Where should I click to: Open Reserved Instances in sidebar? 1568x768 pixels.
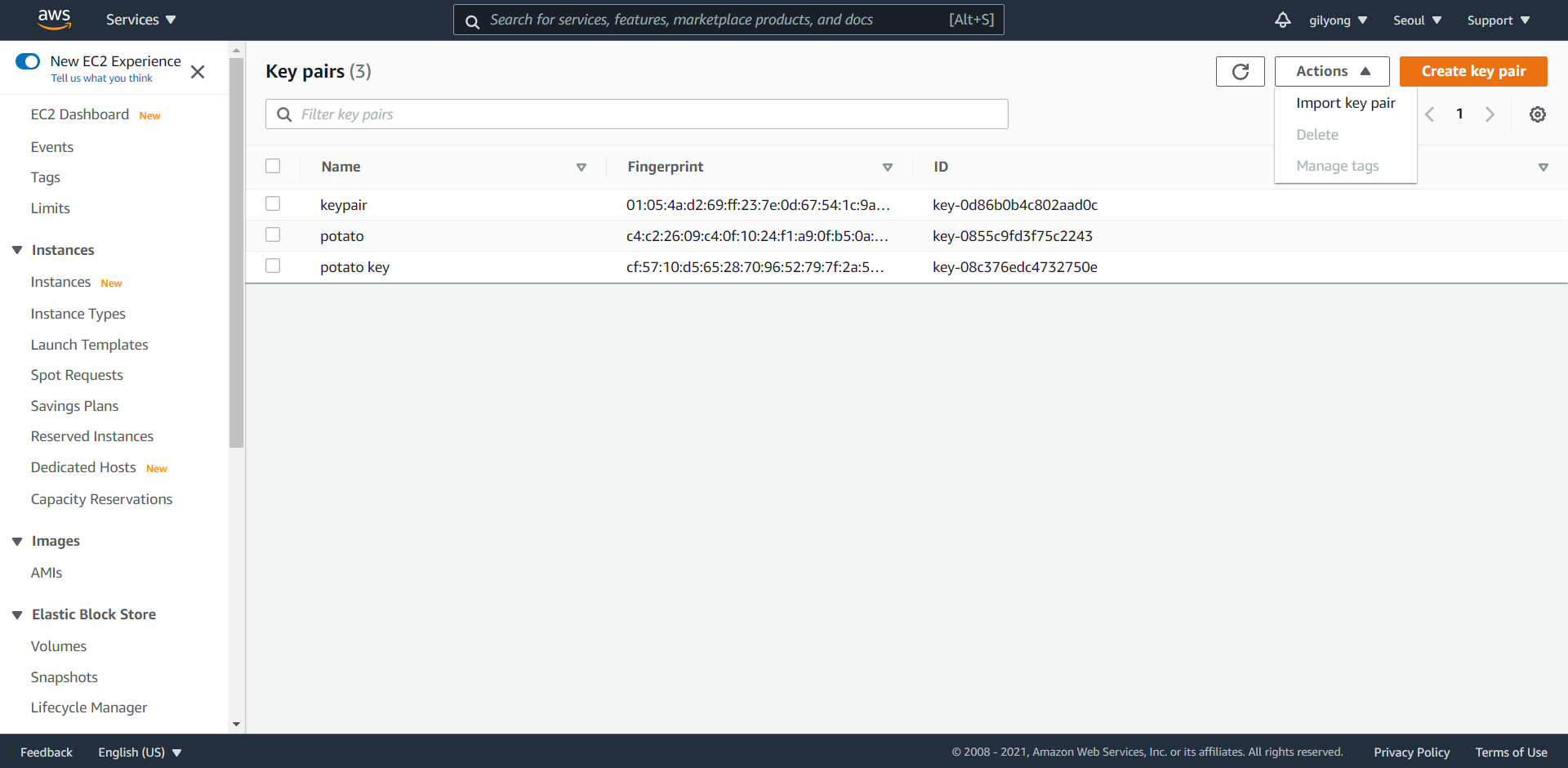[92, 436]
